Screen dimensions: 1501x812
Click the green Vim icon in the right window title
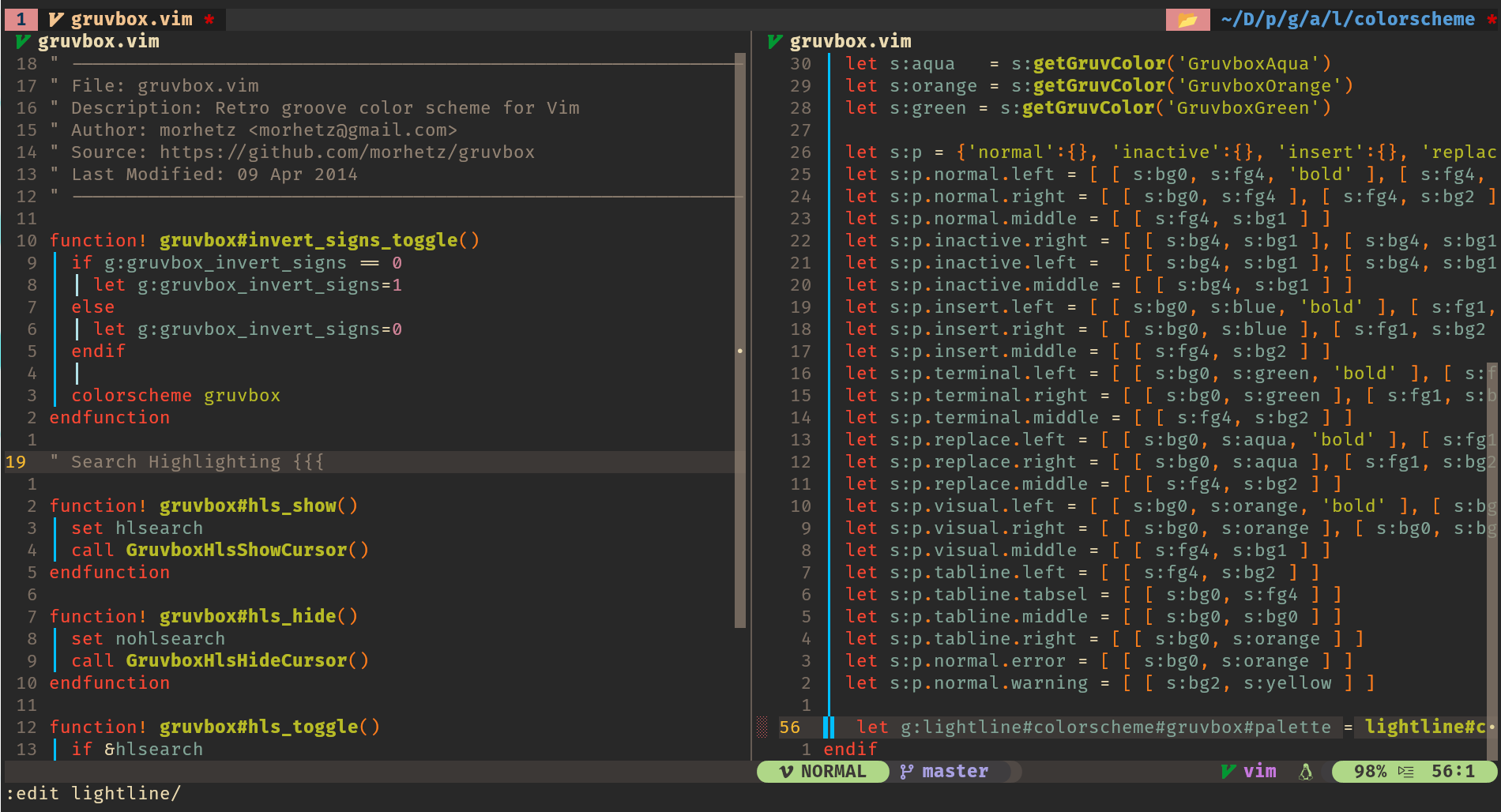point(775,41)
